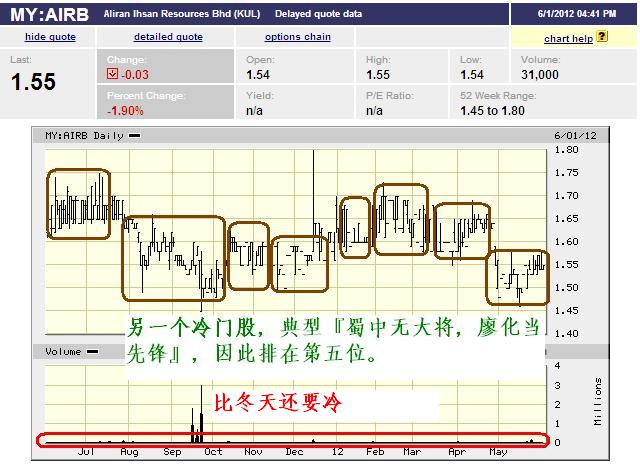Click the green annotation text starting '另一个冷门股'
Image resolution: width=640 pixels, height=464 pixels.
coord(336,340)
